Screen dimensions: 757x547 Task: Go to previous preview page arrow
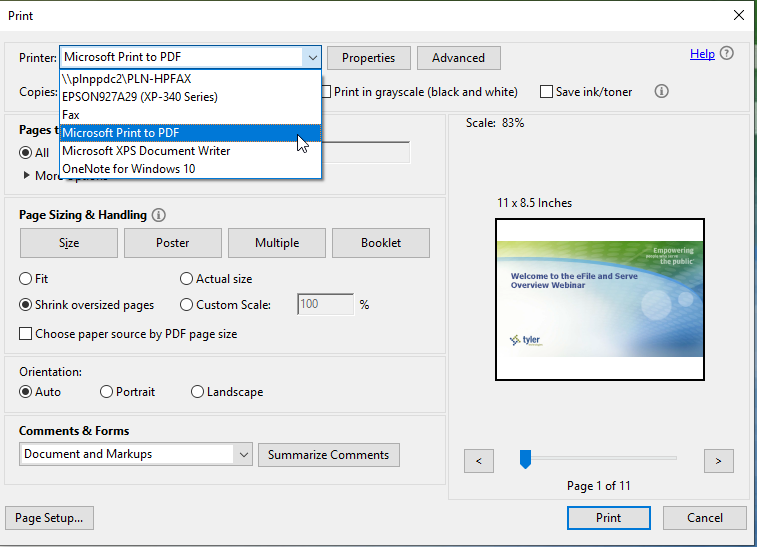[479, 460]
